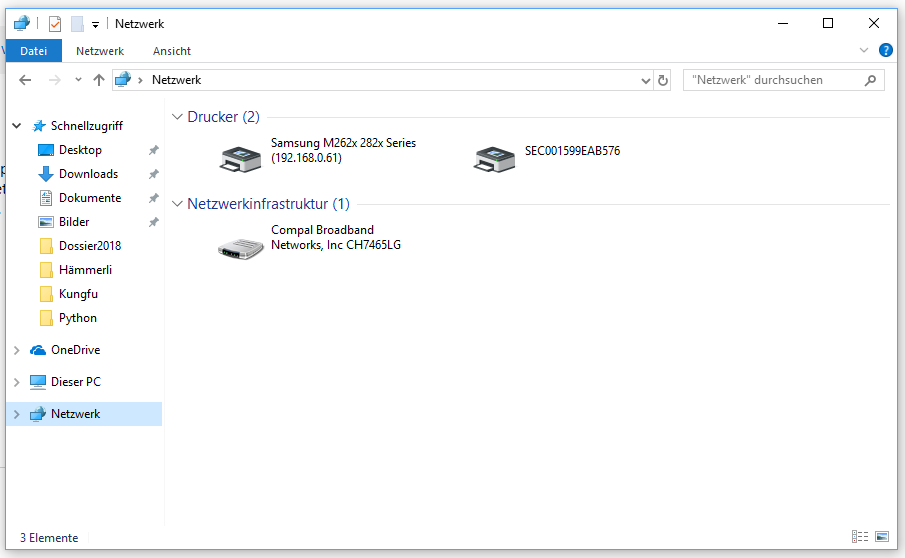905x558 pixels.
Task: Open the Dossier2018 folder
Action: 90,246
